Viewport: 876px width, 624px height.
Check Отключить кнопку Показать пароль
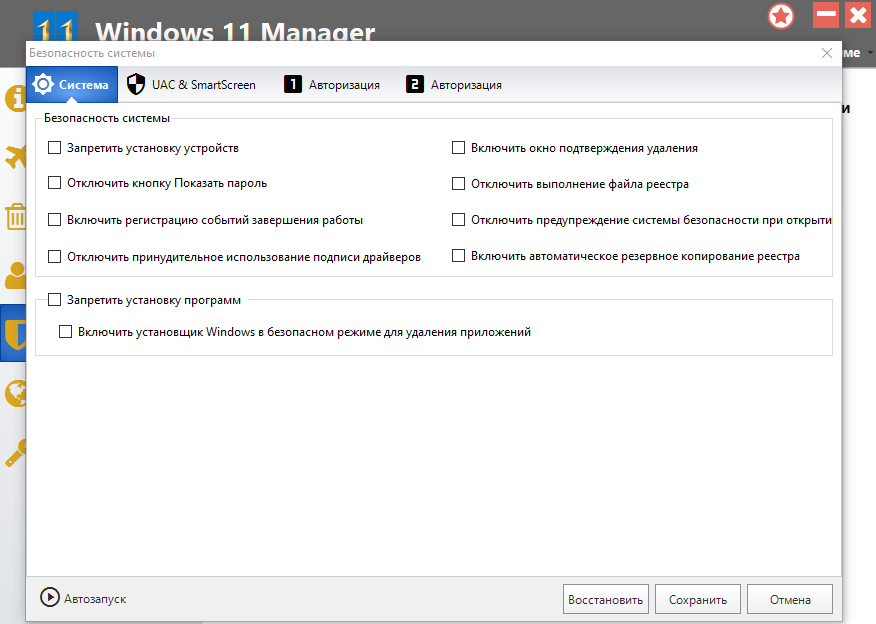click(54, 183)
